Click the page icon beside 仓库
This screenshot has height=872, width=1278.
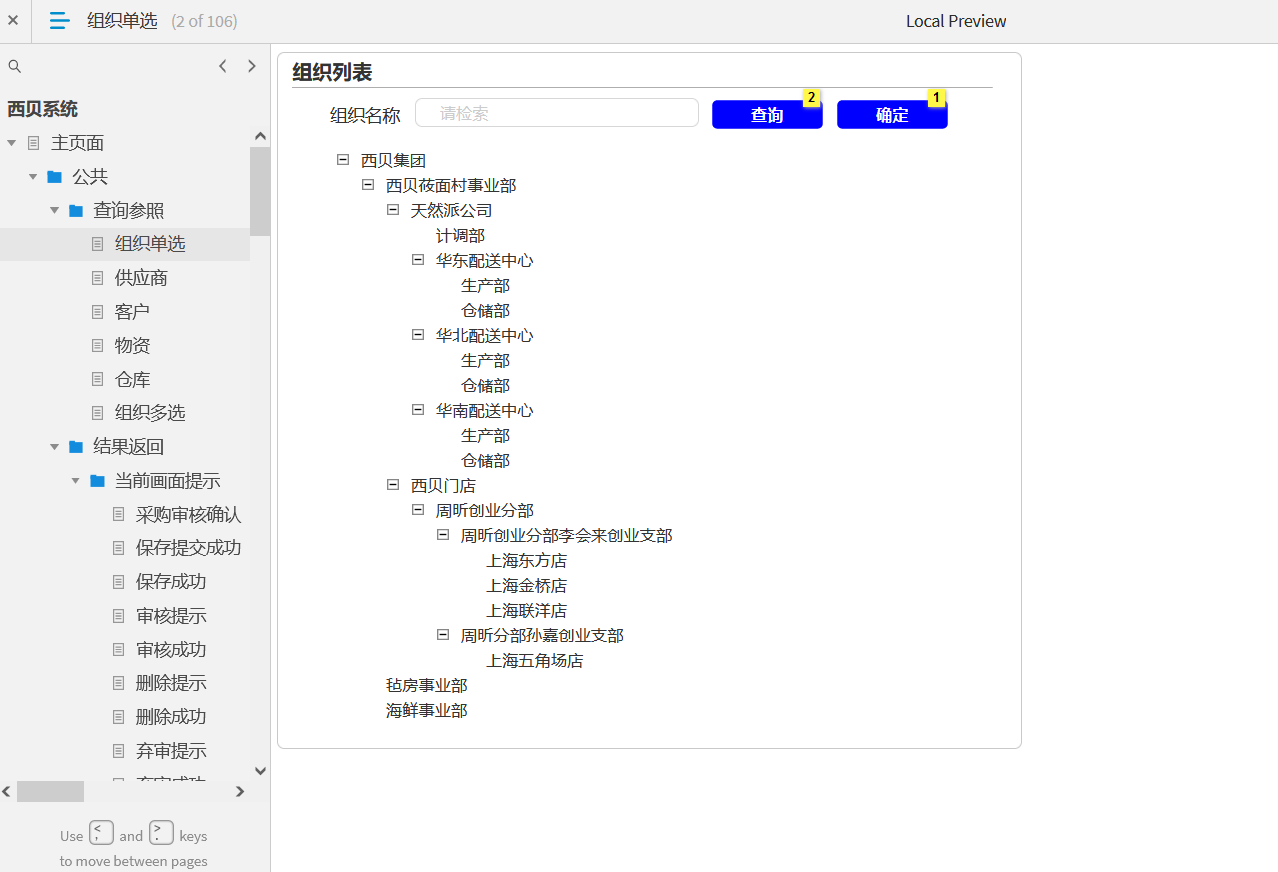97,380
